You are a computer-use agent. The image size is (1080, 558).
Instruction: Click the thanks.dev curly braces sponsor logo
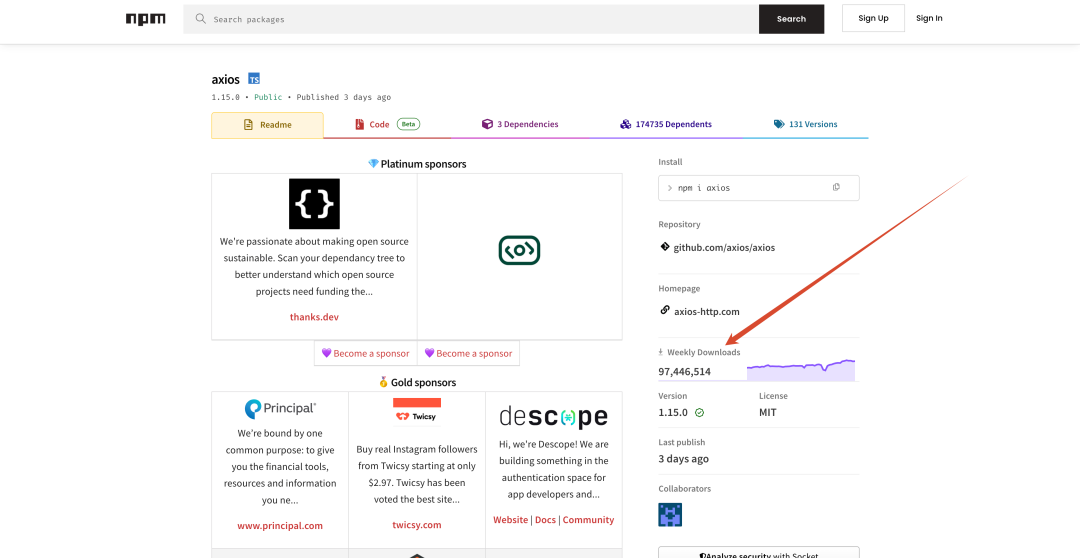click(x=314, y=204)
